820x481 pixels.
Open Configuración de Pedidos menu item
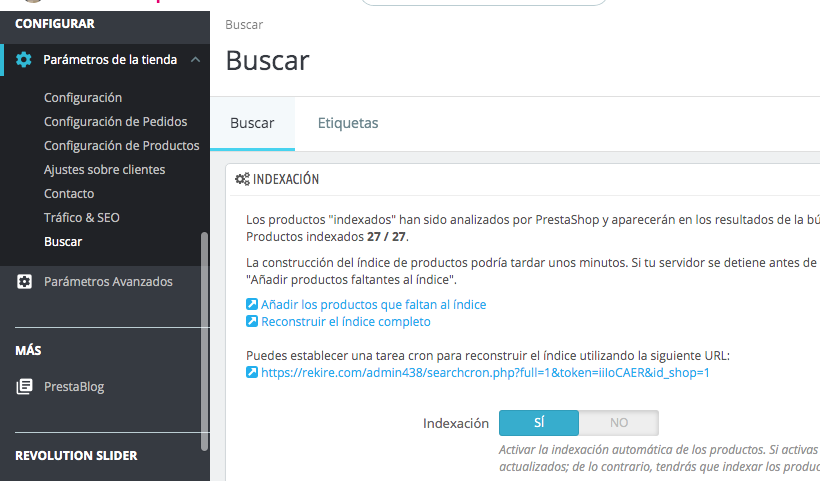pyautogui.click(x=116, y=122)
